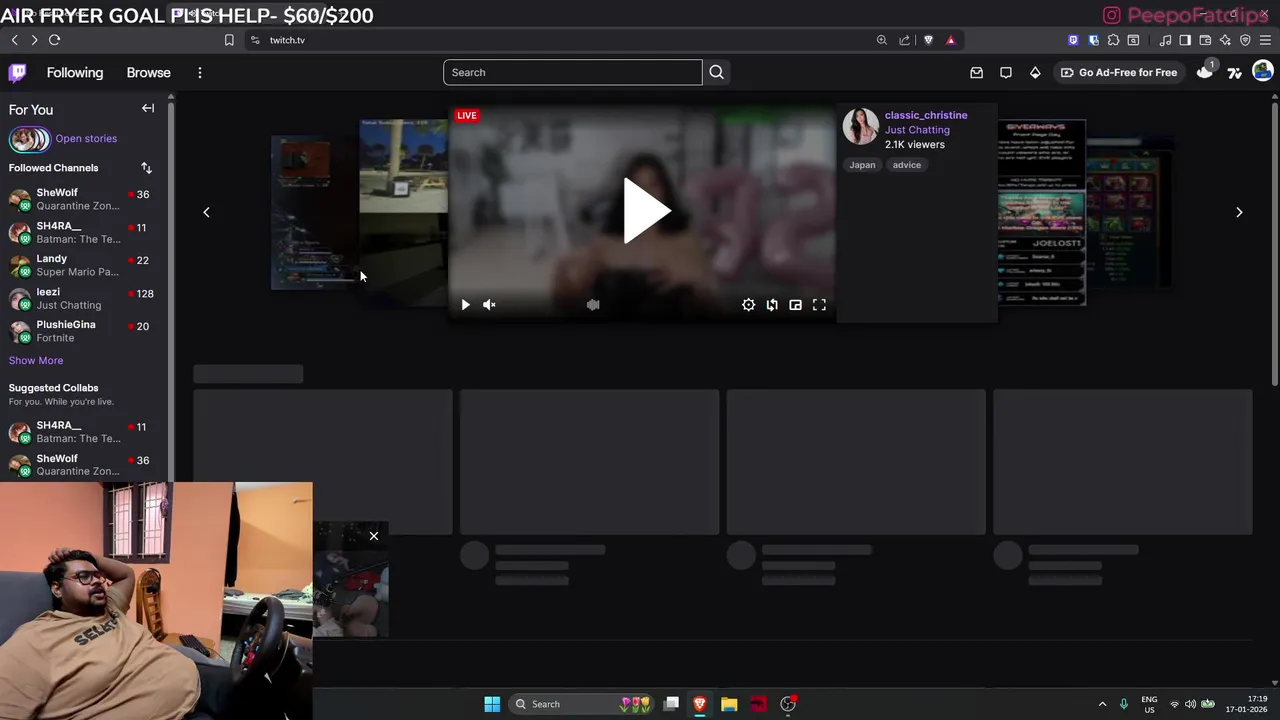This screenshot has width=1280, height=720.
Task: Open the user profile avatar menu
Action: click(x=1263, y=71)
